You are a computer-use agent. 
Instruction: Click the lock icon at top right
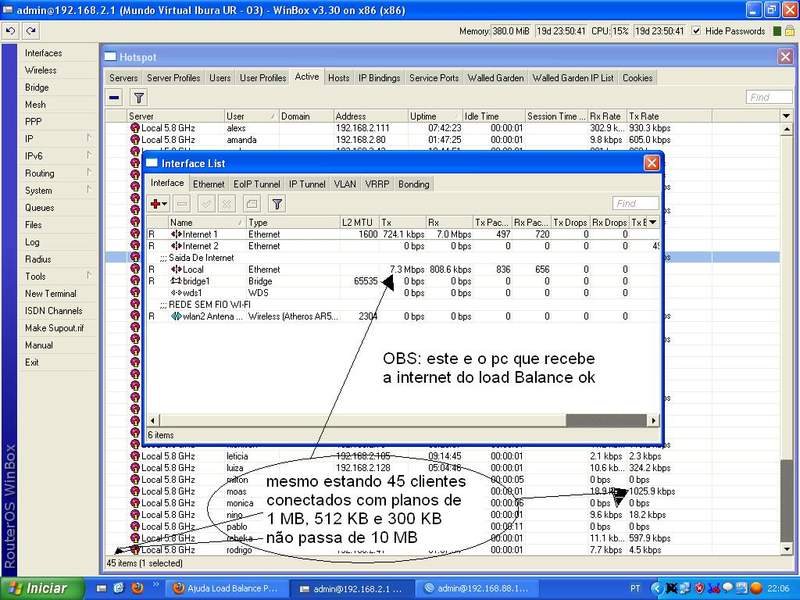(x=789, y=31)
